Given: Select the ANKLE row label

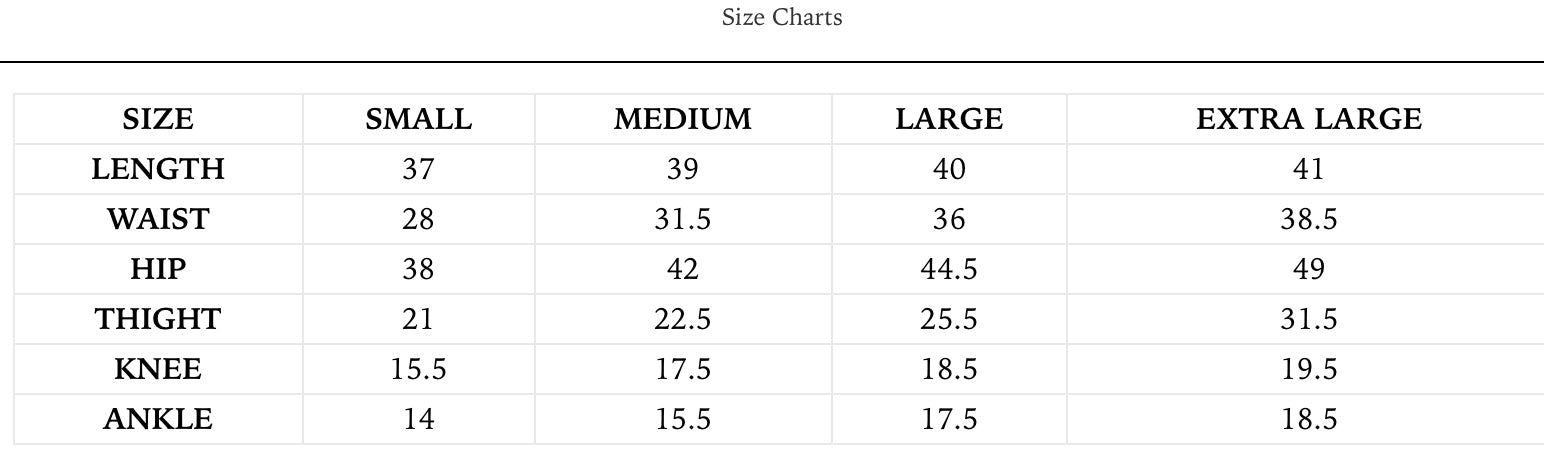Looking at the screenshot, I should coord(158,419).
